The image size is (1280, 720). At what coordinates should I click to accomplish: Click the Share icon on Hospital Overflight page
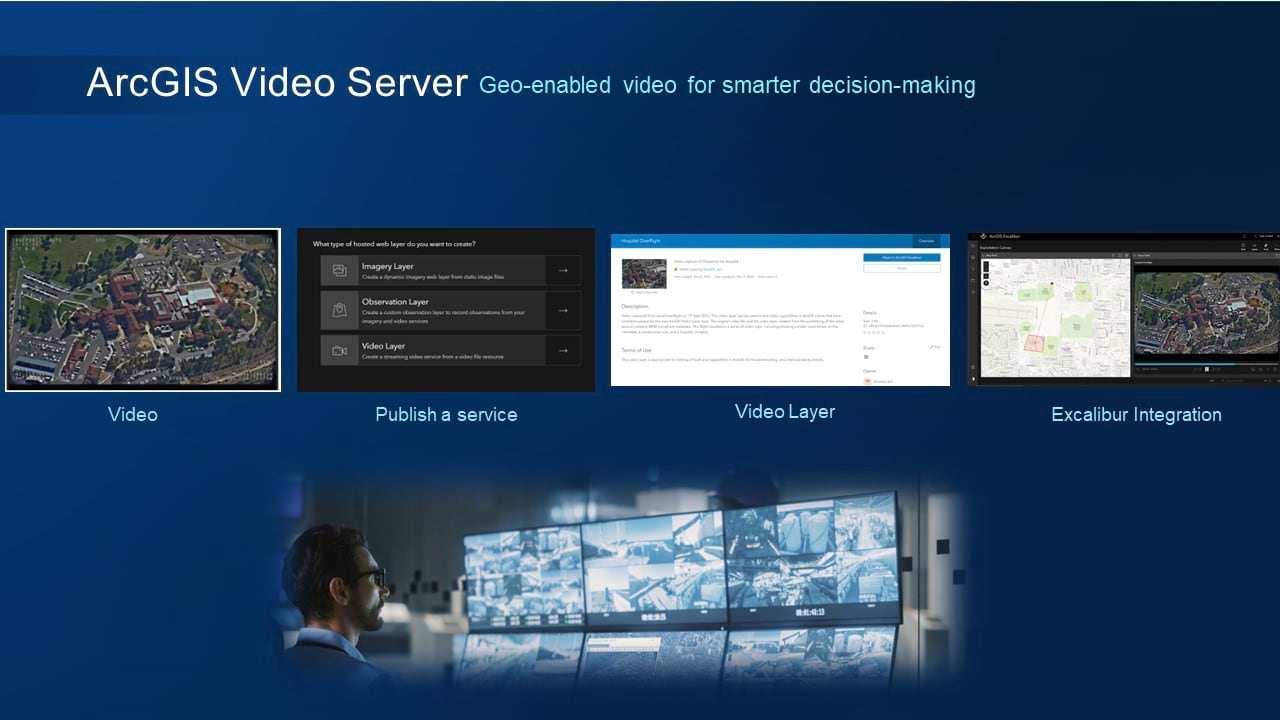866,356
